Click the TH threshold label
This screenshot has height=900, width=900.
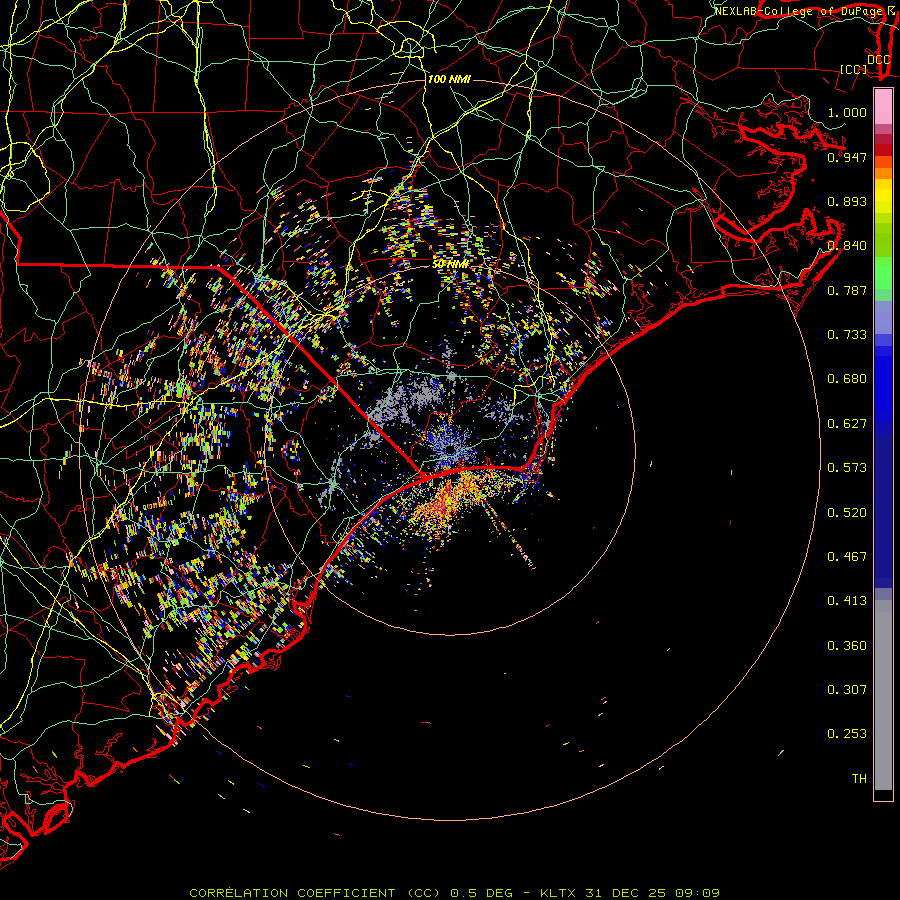859,779
